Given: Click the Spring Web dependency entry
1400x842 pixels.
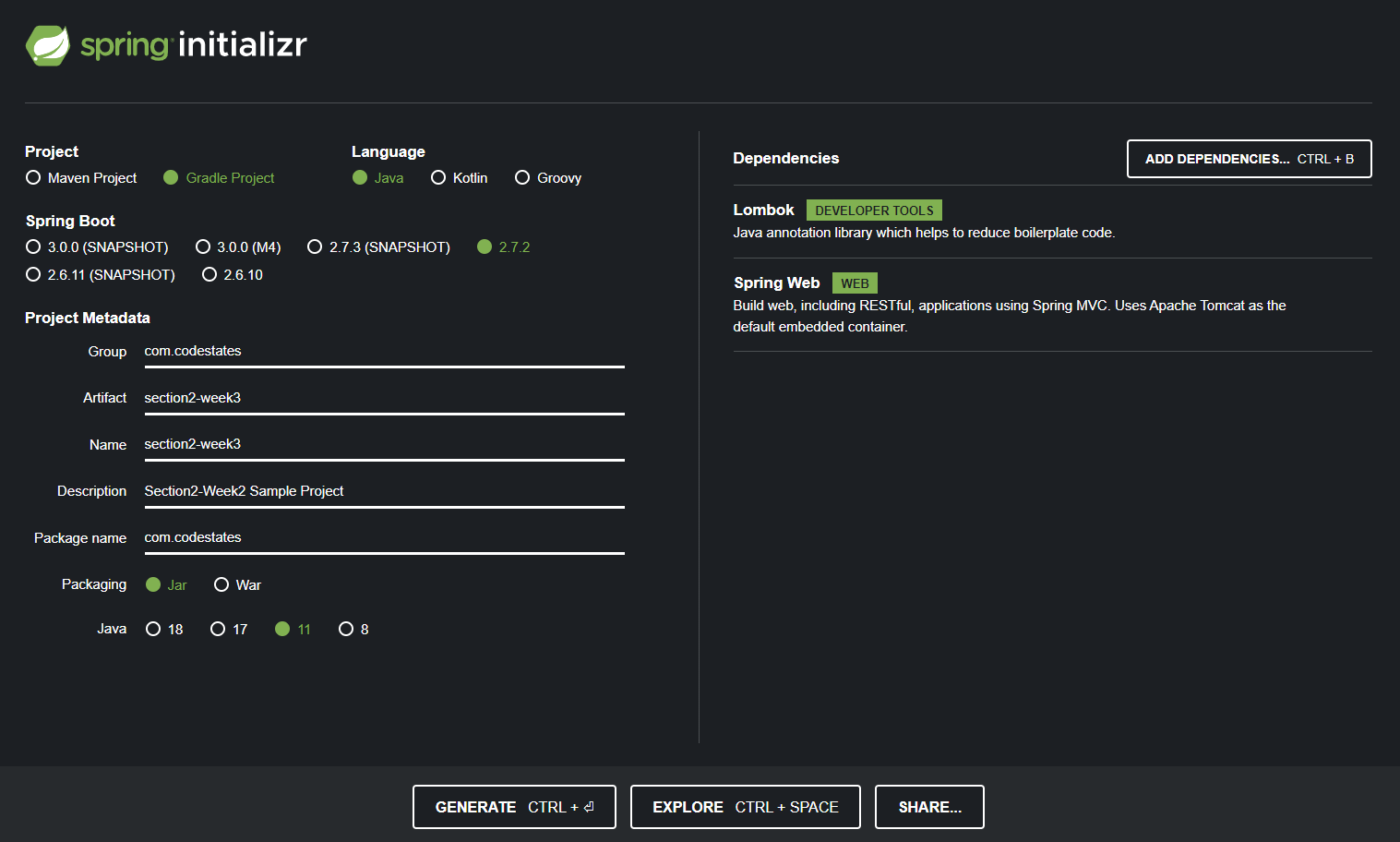Looking at the screenshot, I should [x=1052, y=305].
